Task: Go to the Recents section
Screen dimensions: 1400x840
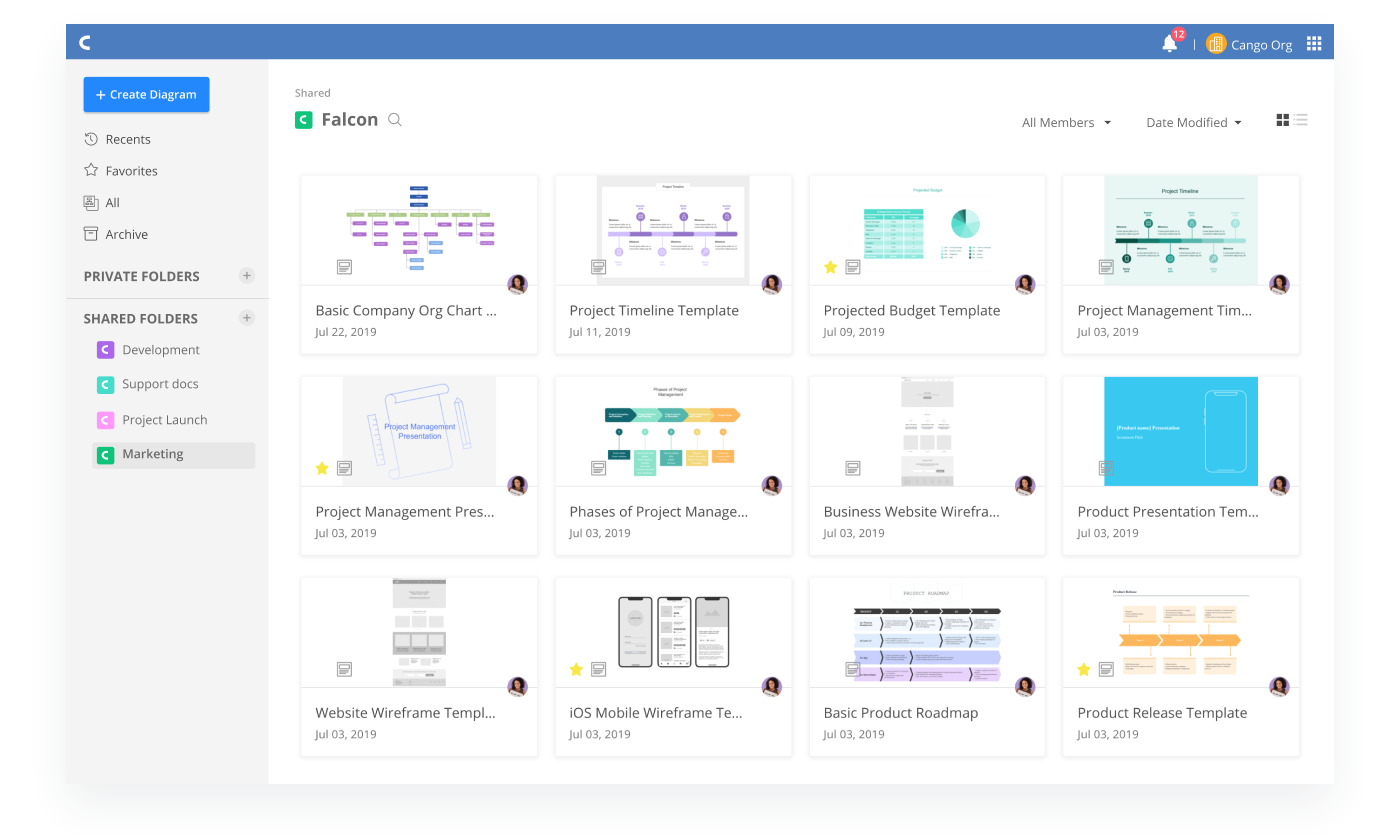Action: tap(128, 138)
